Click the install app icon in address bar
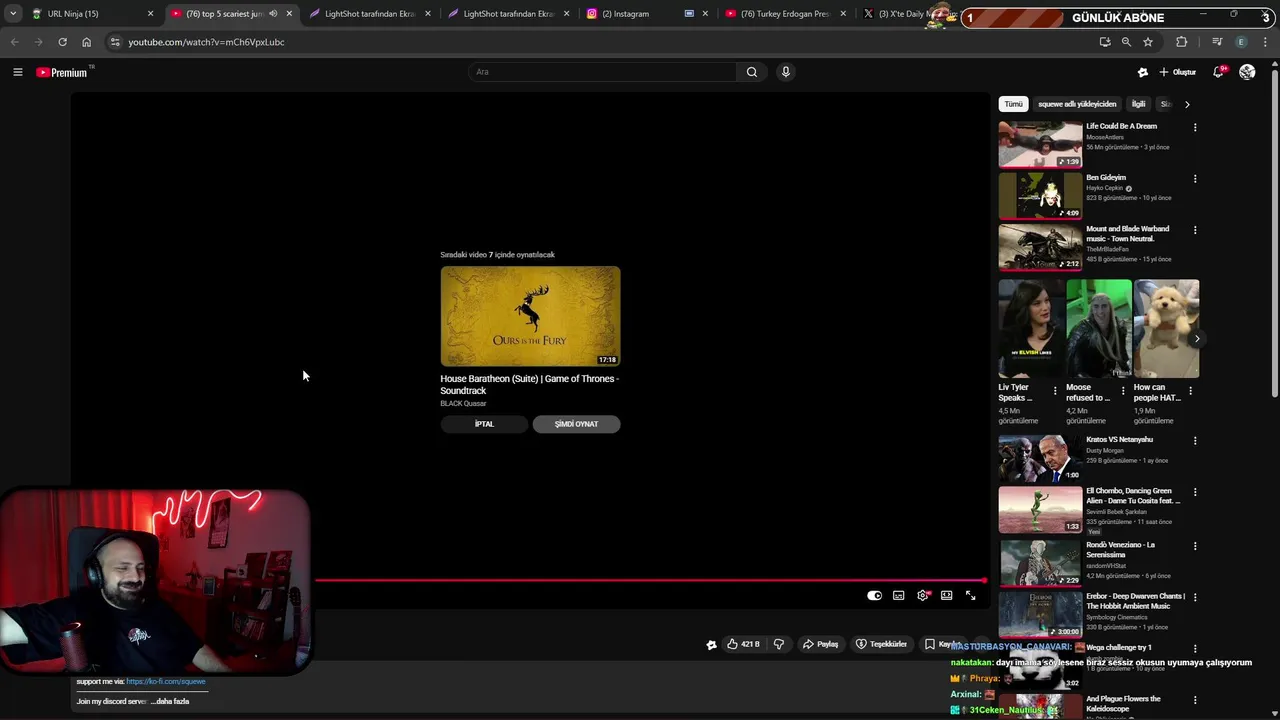Image resolution: width=1280 pixels, height=720 pixels. pos(1105,42)
